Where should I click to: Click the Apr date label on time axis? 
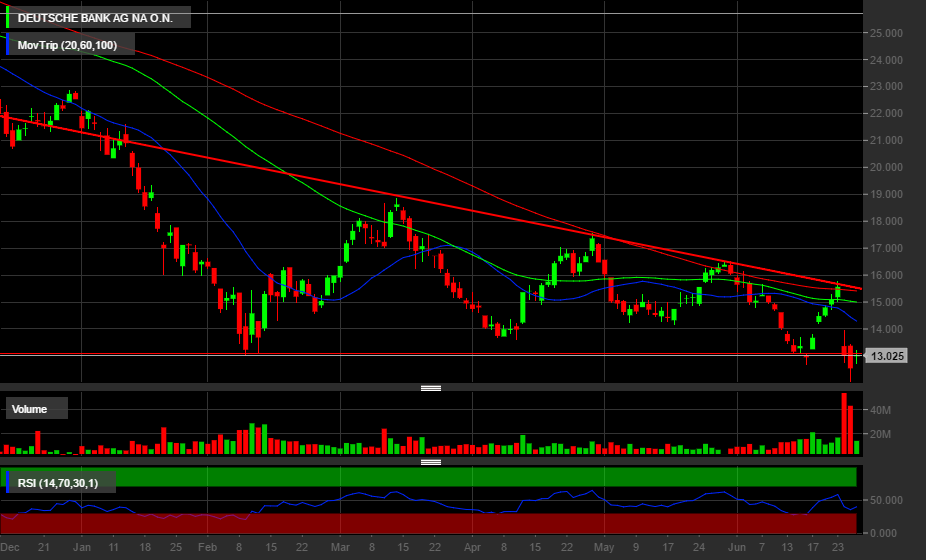472,547
